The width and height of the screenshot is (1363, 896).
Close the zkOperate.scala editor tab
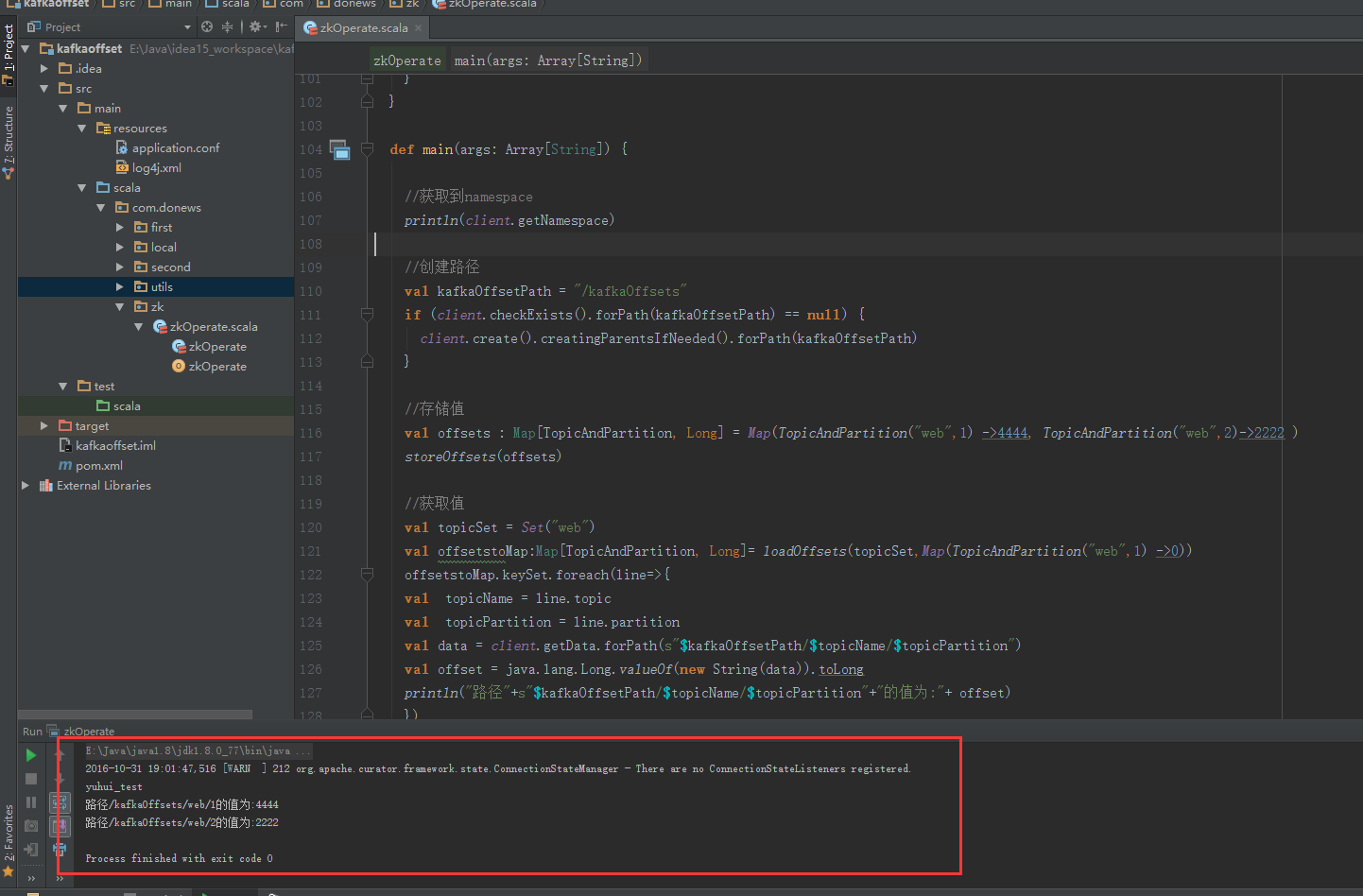point(419,27)
